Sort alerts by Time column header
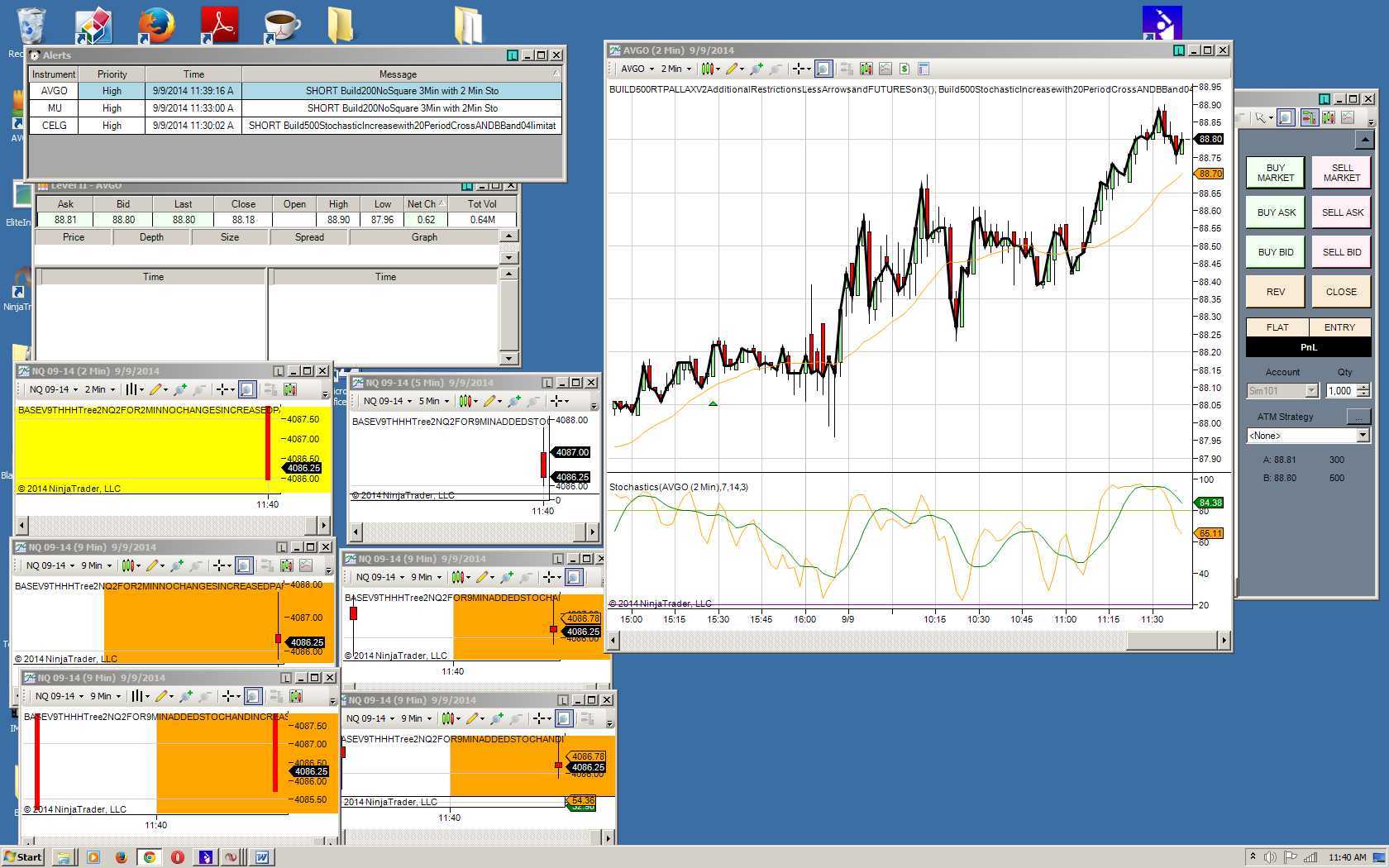Screen dimensions: 1389x868 [193, 74]
